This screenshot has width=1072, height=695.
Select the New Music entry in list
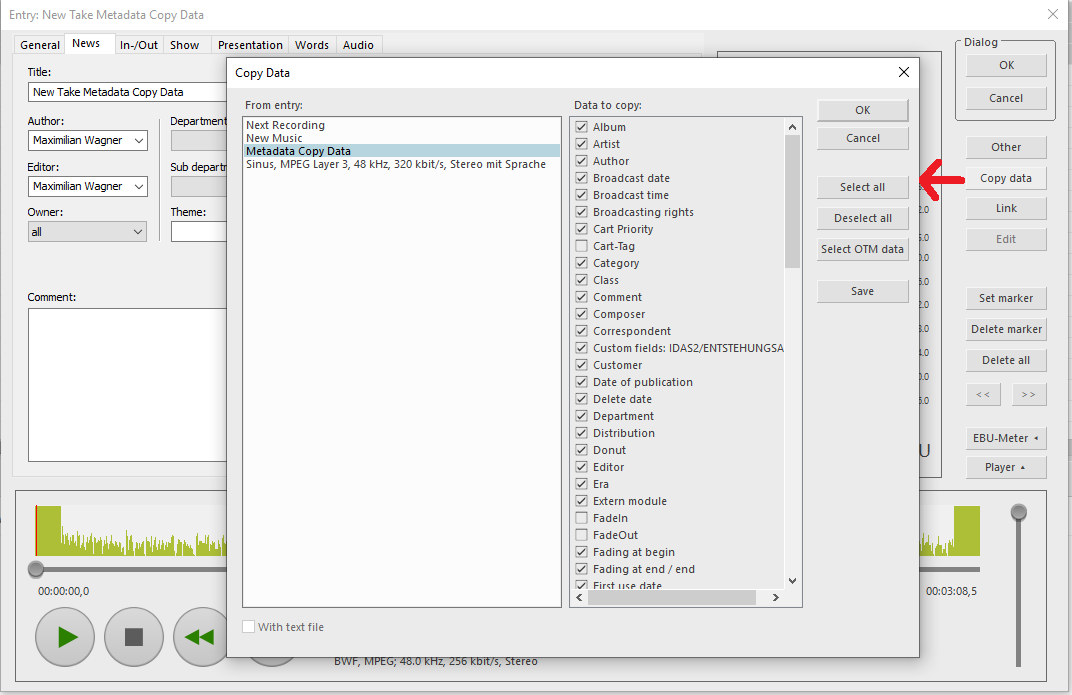pyautogui.click(x=274, y=138)
